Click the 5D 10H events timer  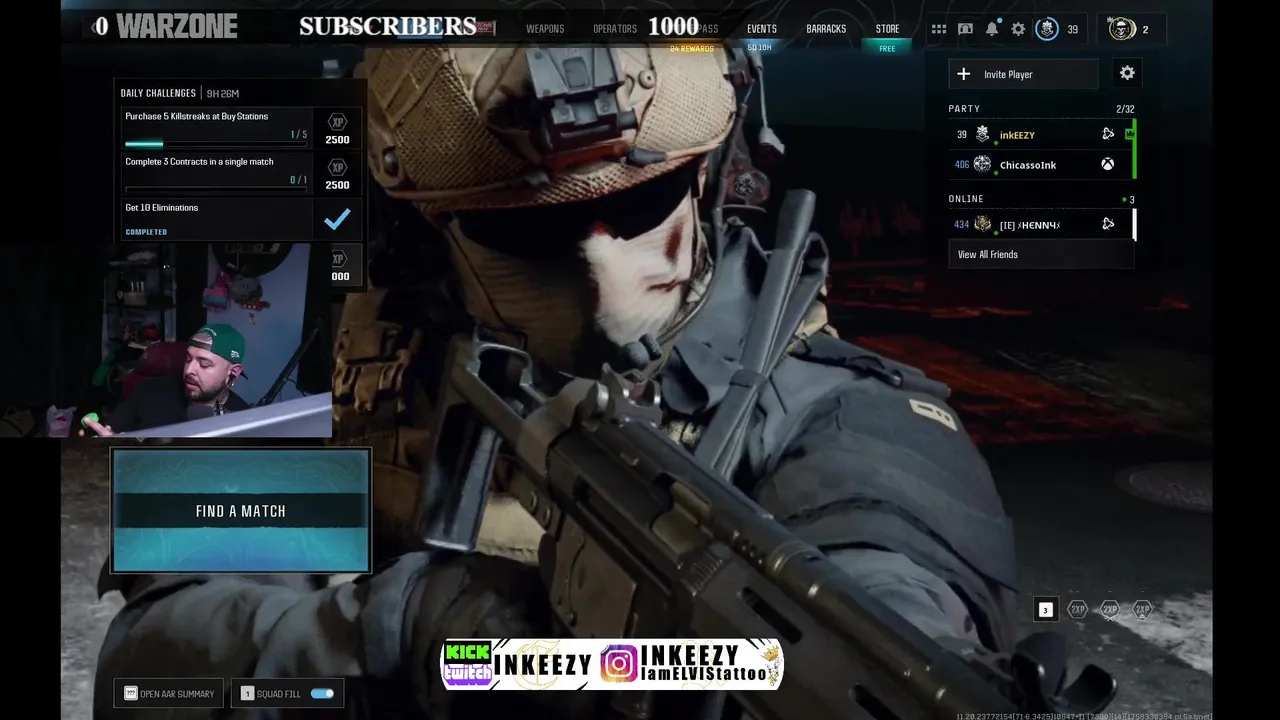pos(759,47)
